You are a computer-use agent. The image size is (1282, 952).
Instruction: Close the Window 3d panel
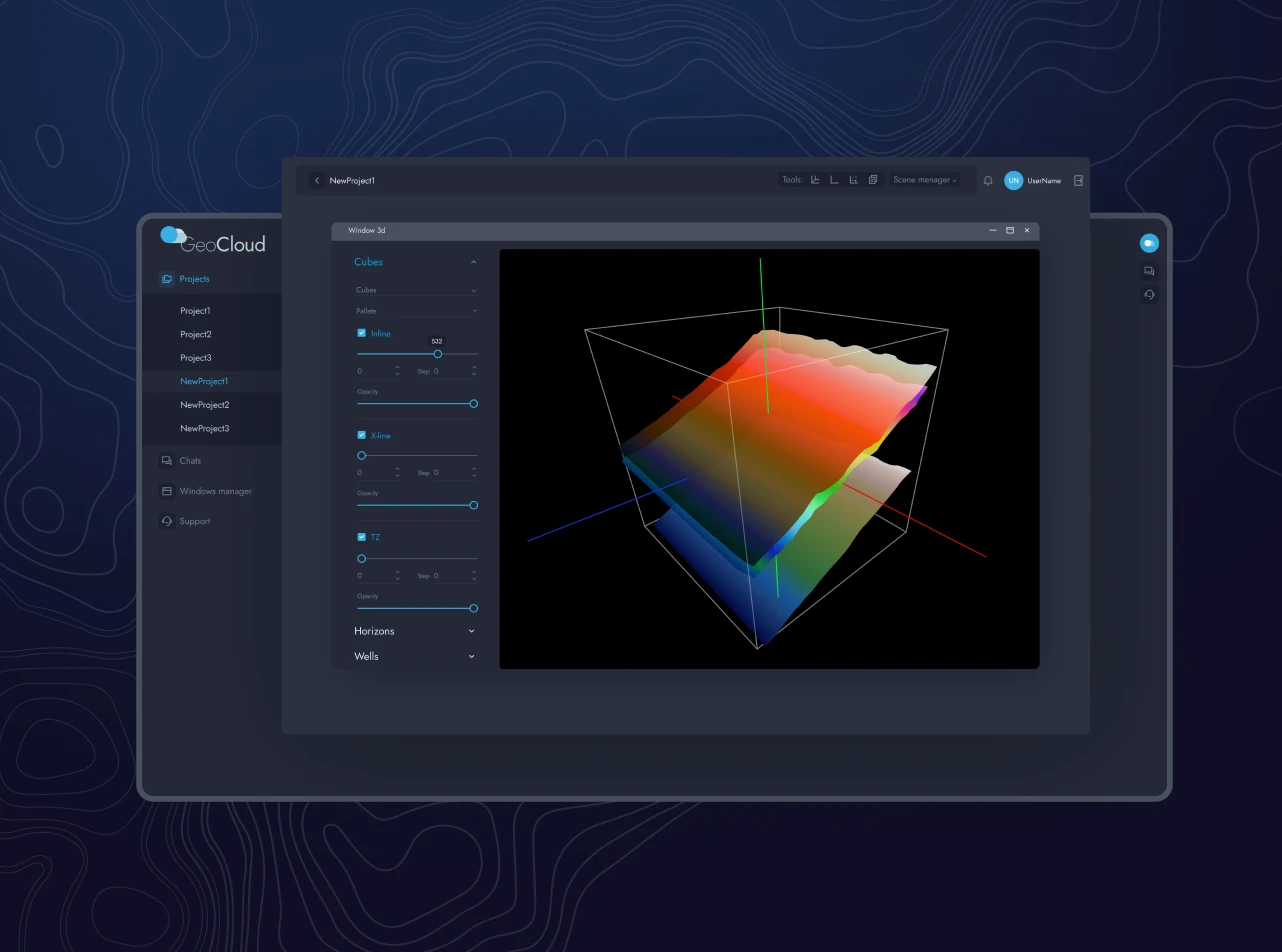click(1027, 231)
